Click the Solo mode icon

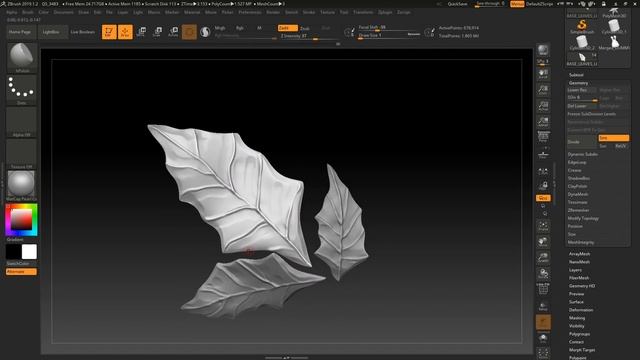click(543, 338)
